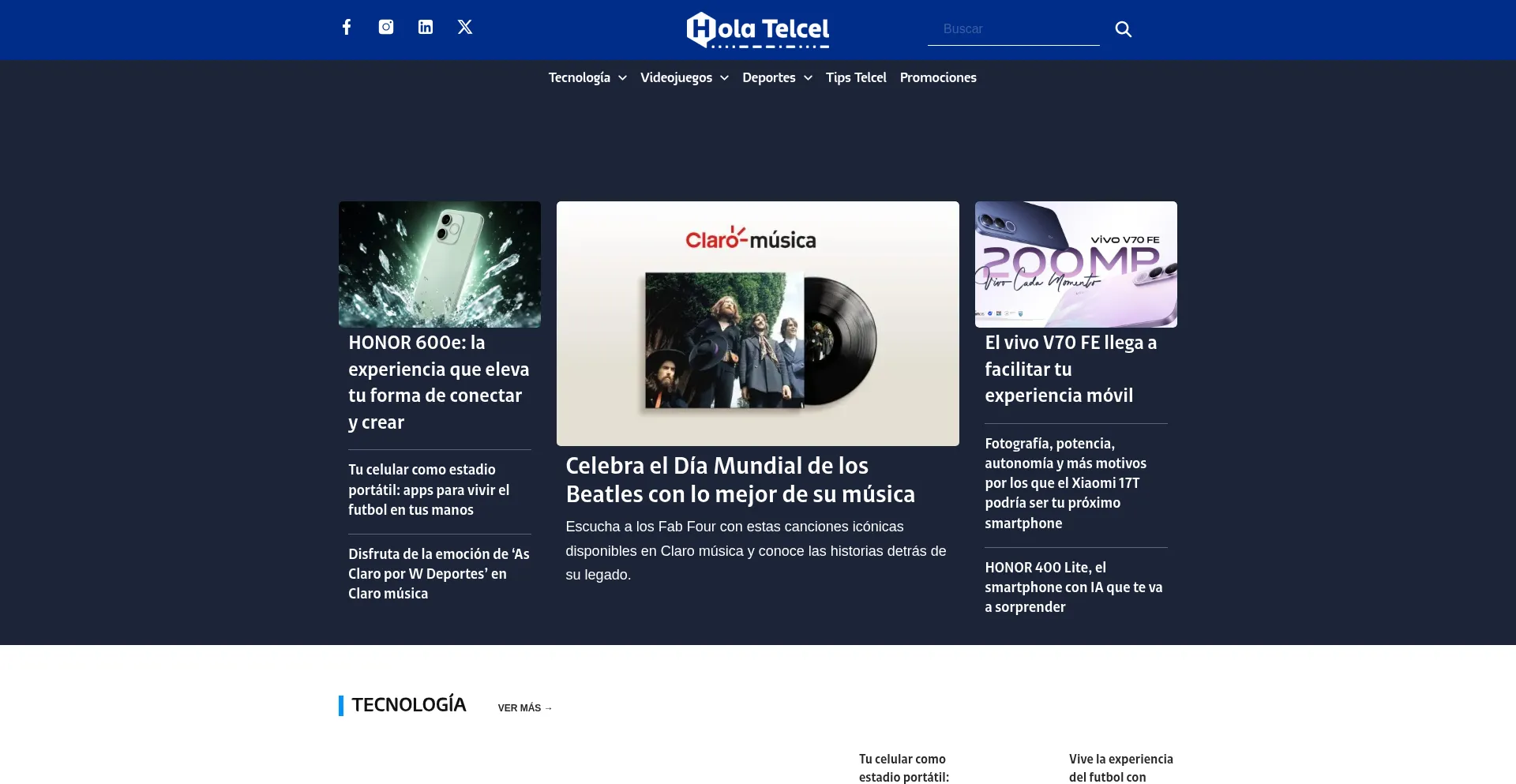Open the Facebook social icon

tap(347, 27)
